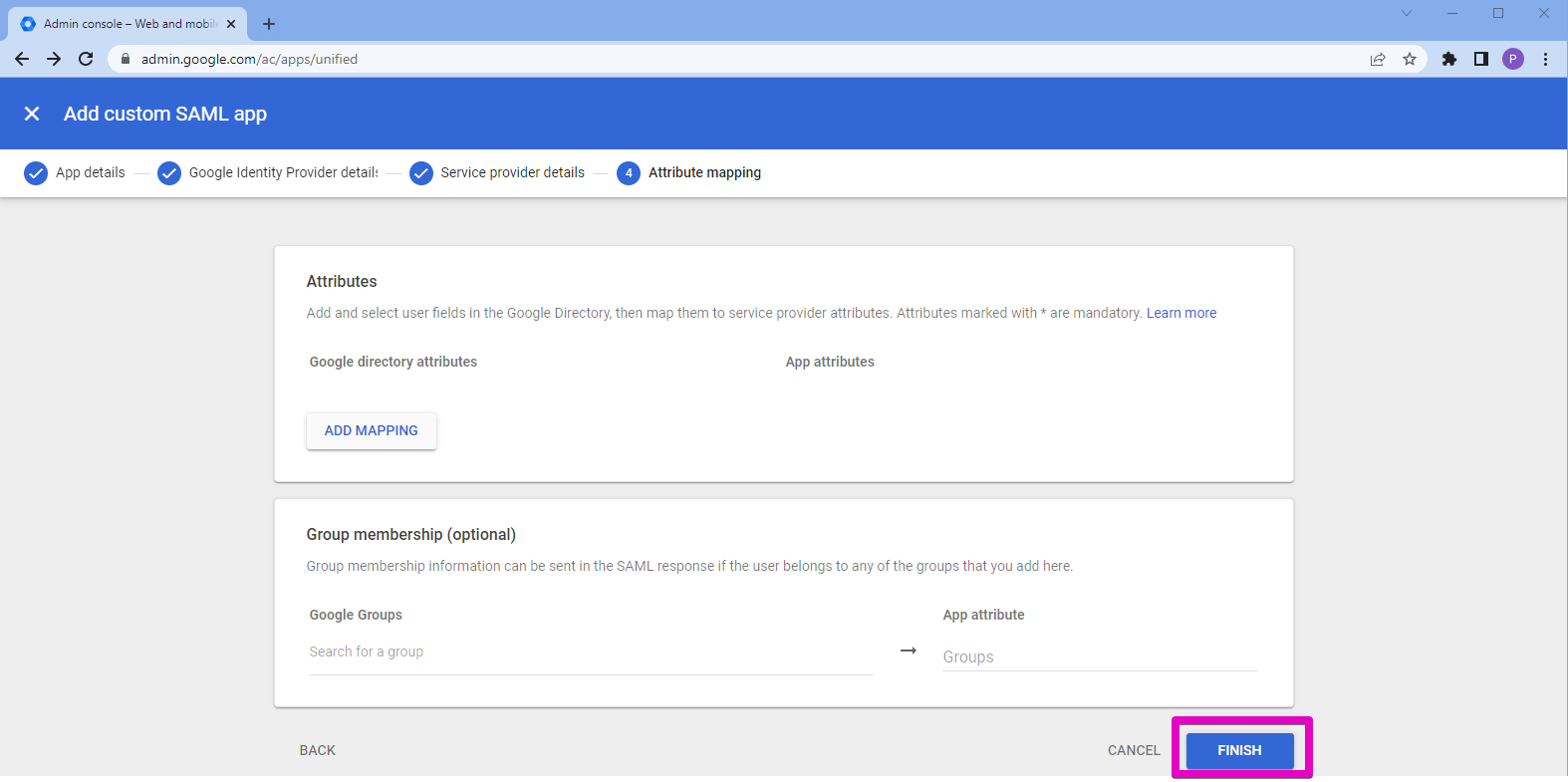Click the Search for a group field
The width and height of the screenshot is (1568, 782).
coord(591,652)
